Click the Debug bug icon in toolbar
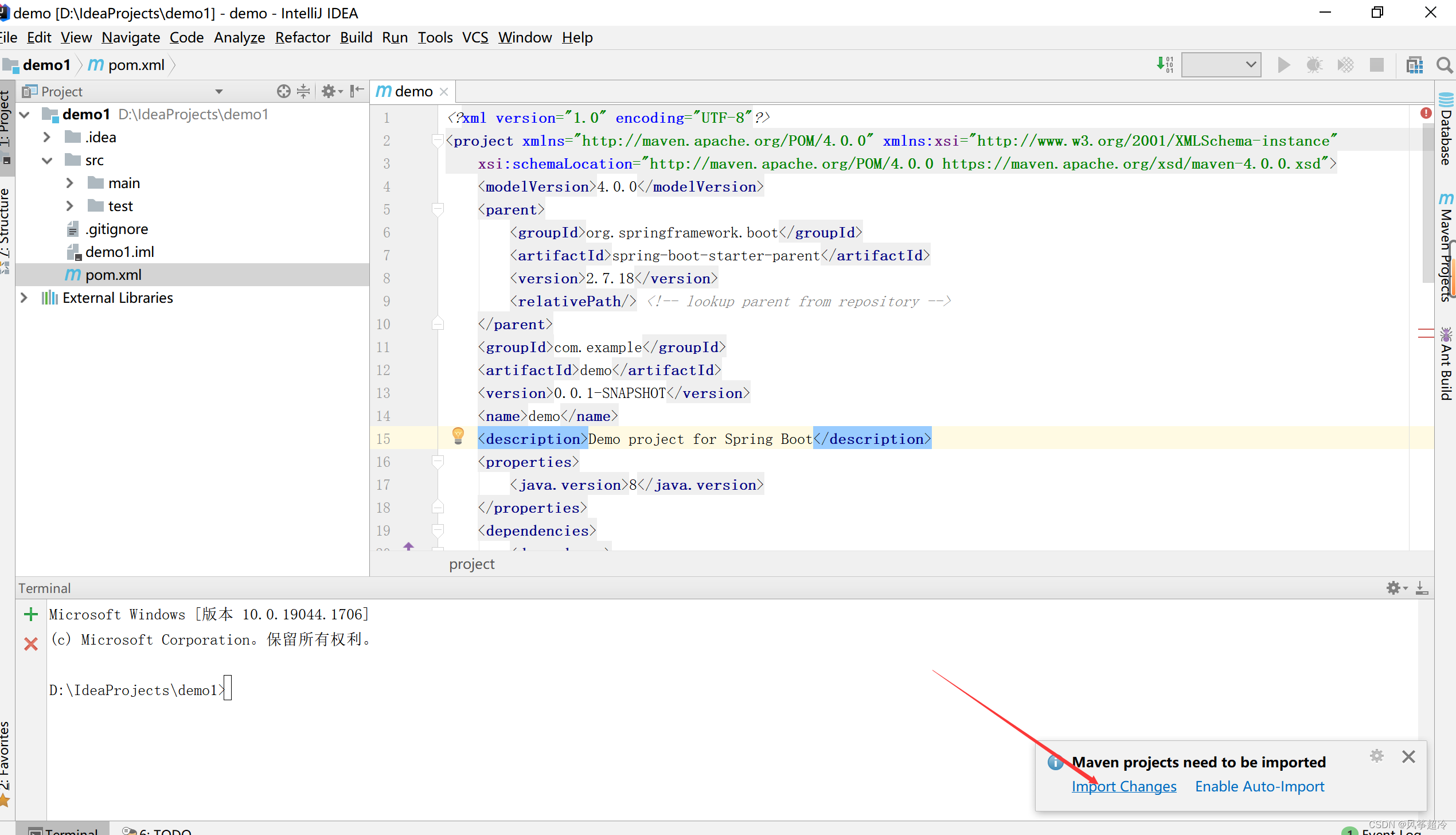Viewport: 1456px width, 835px height. click(x=1314, y=65)
